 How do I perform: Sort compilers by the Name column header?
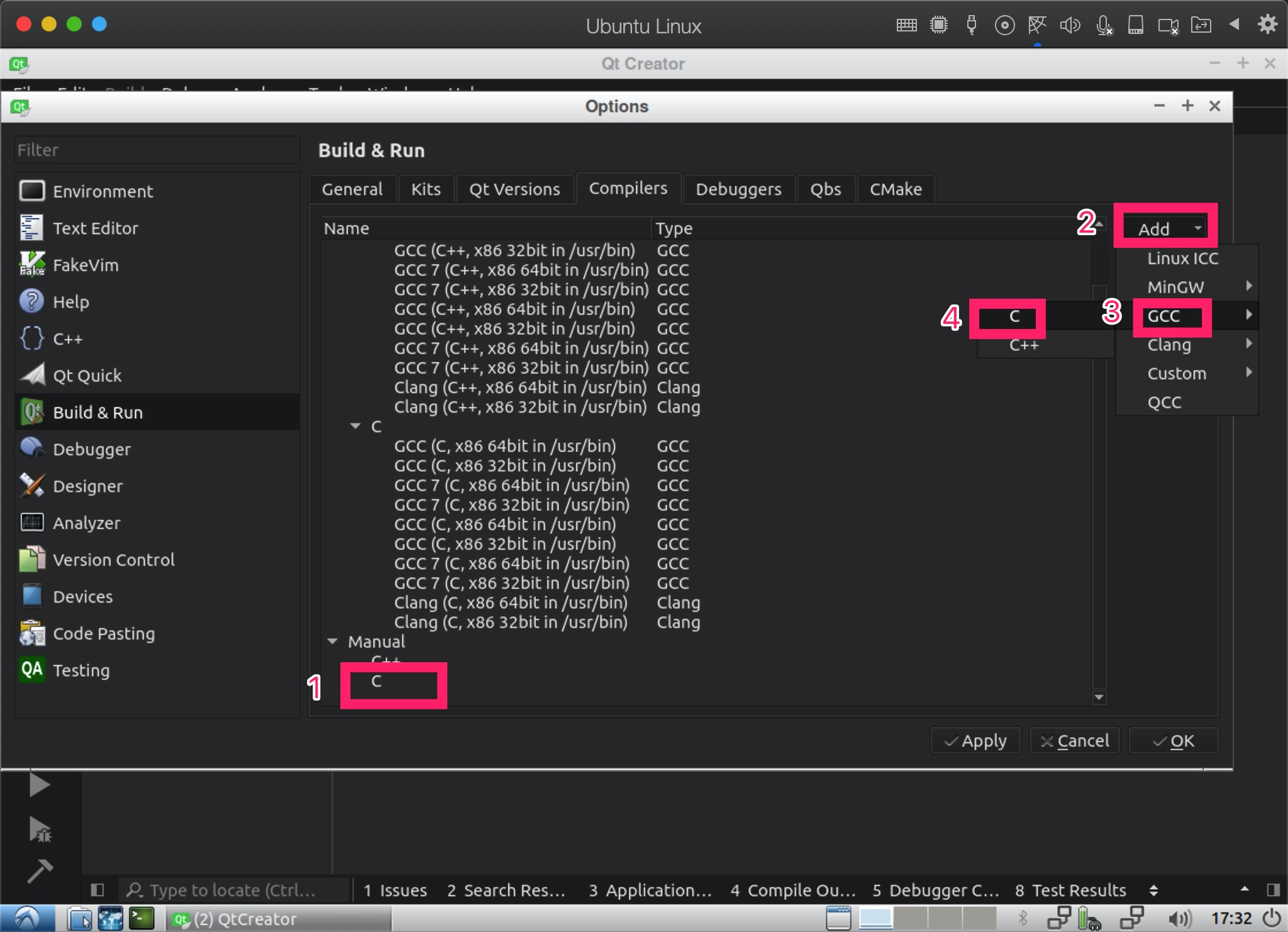click(x=486, y=228)
